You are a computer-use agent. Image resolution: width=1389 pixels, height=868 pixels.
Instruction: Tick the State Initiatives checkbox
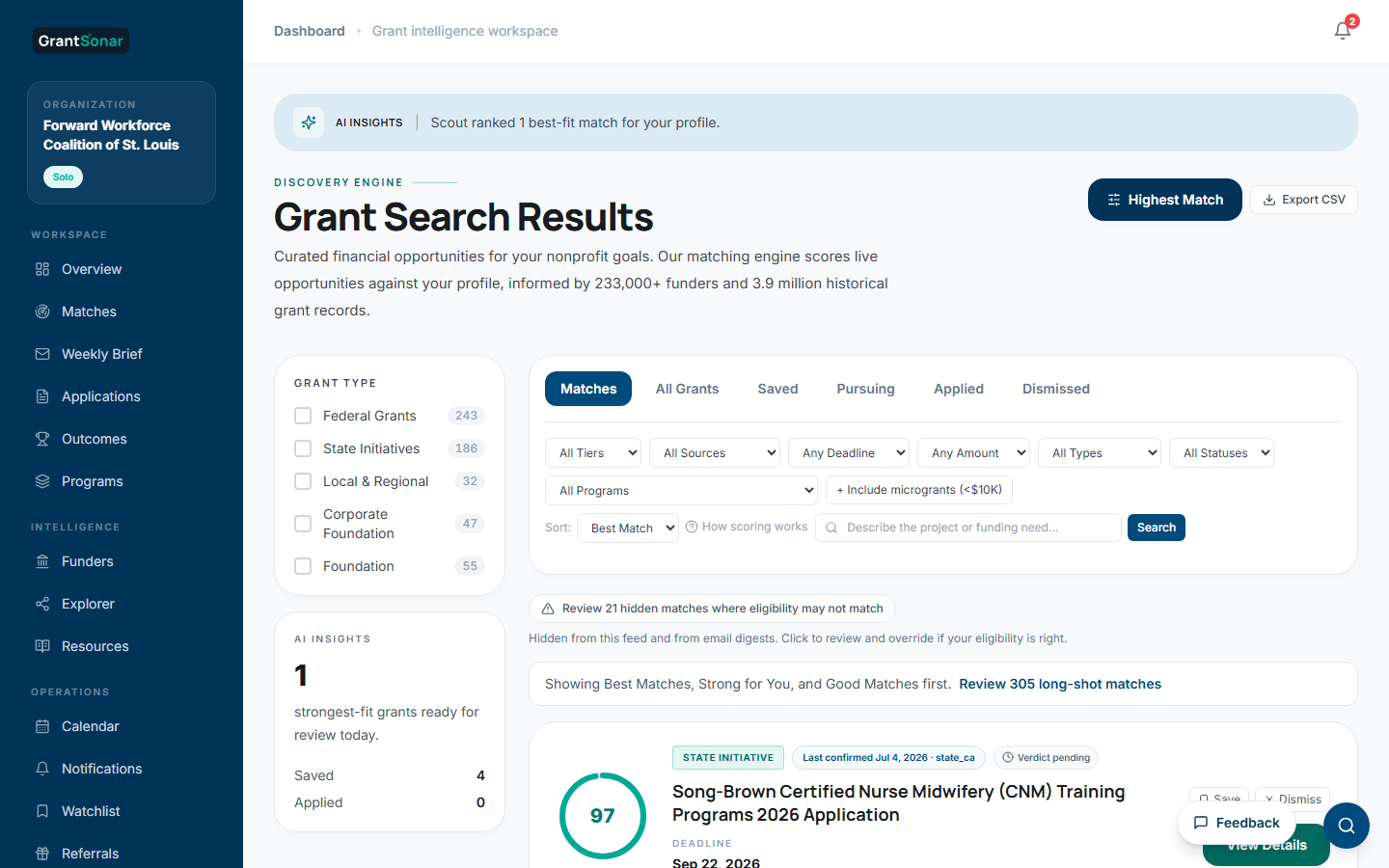click(x=303, y=448)
